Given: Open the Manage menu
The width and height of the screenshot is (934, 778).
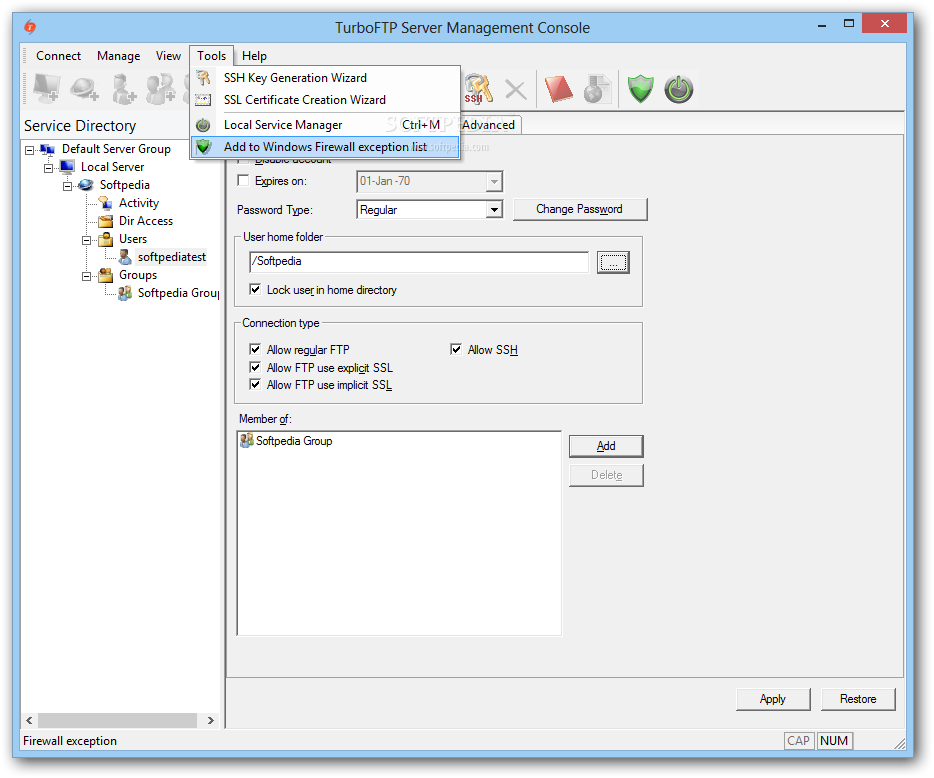Looking at the screenshot, I should click(119, 55).
